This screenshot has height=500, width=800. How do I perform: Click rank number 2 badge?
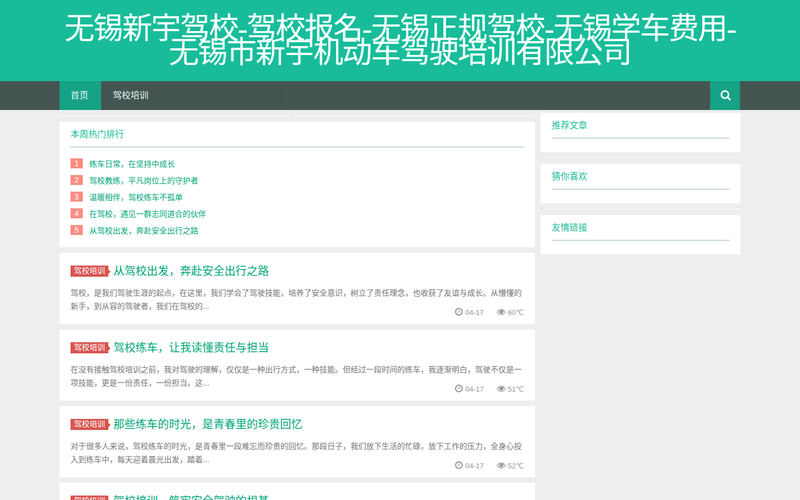(77, 180)
